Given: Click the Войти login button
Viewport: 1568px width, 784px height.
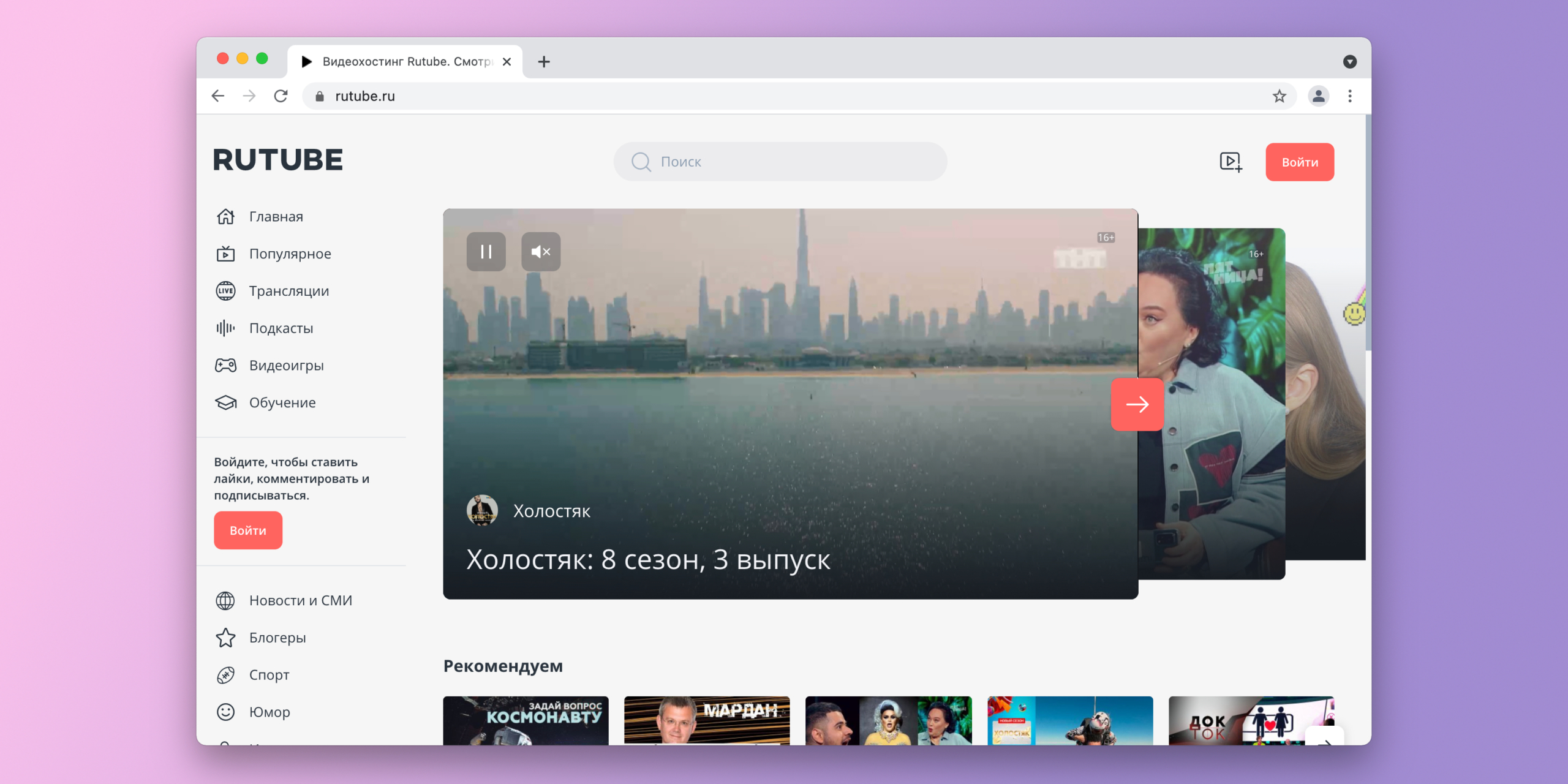Looking at the screenshot, I should pos(1299,162).
